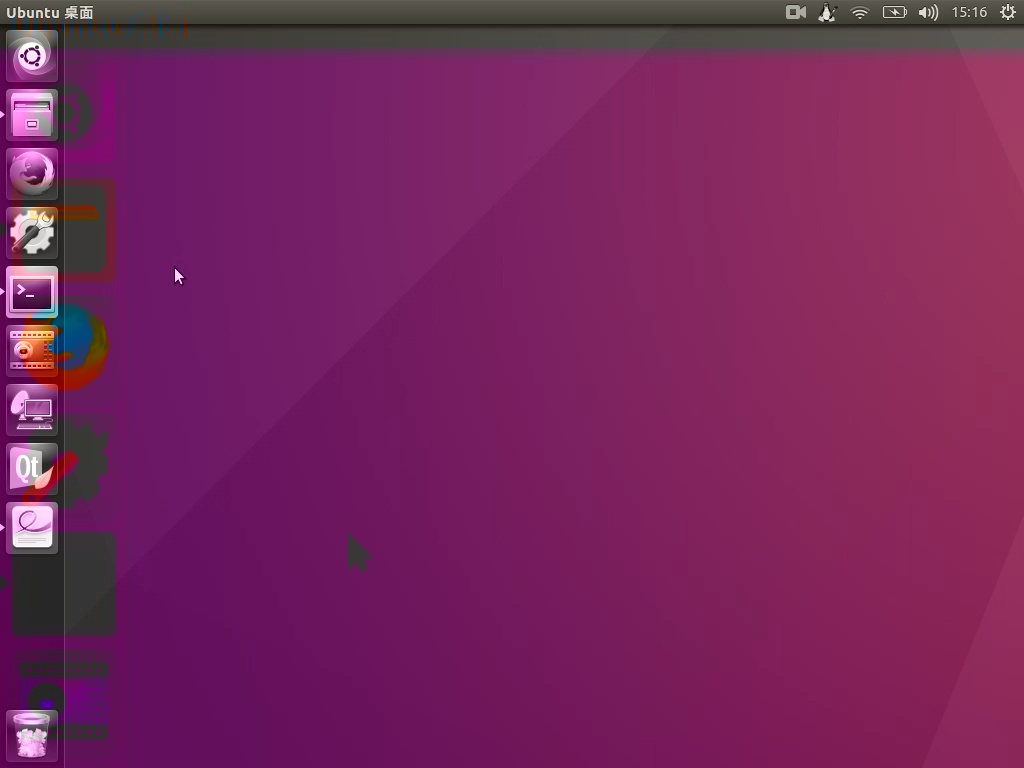Launch the screen recorder film-strip icon
Viewport: 1024px width, 768px height.
pyautogui.click(x=32, y=351)
